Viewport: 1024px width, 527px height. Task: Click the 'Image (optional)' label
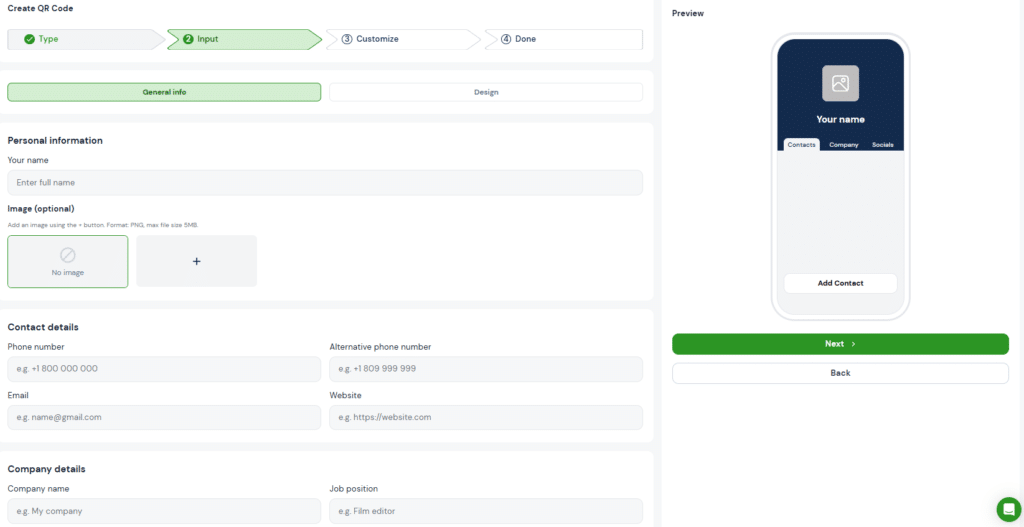click(40, 209)
